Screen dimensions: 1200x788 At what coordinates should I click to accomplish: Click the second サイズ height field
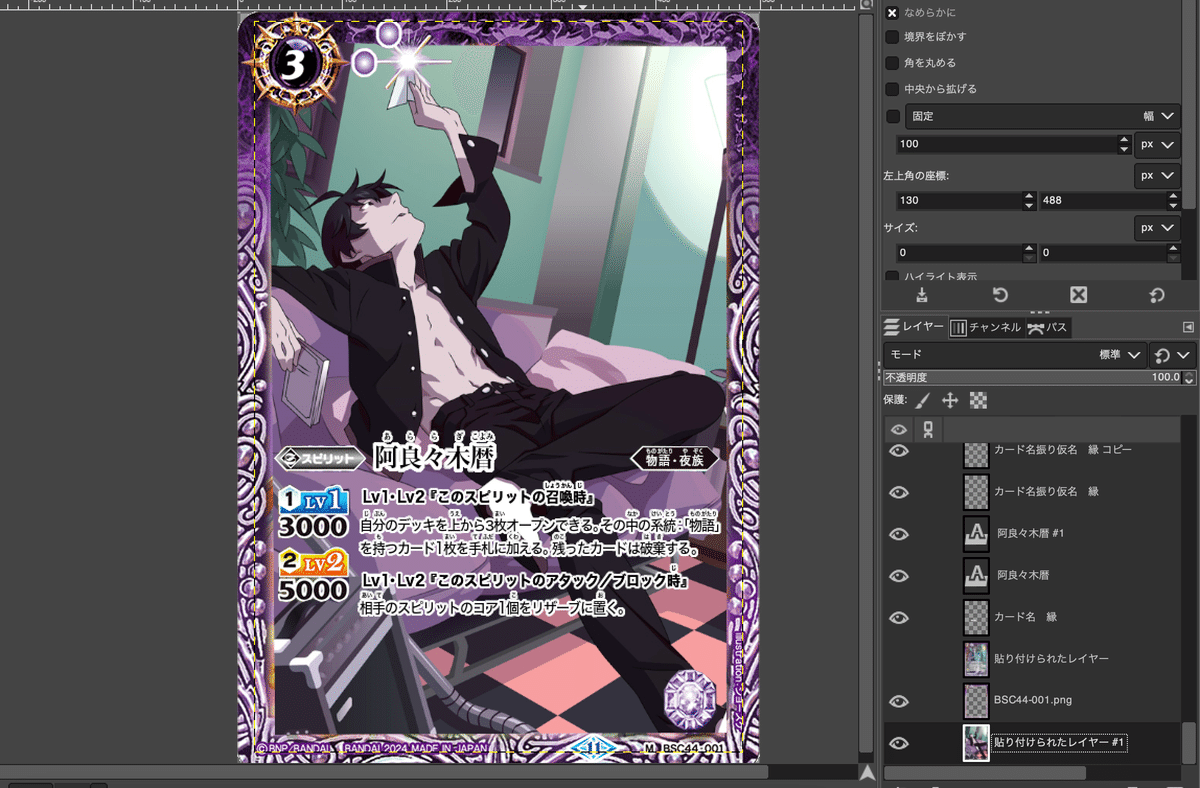click(1103, 253)
